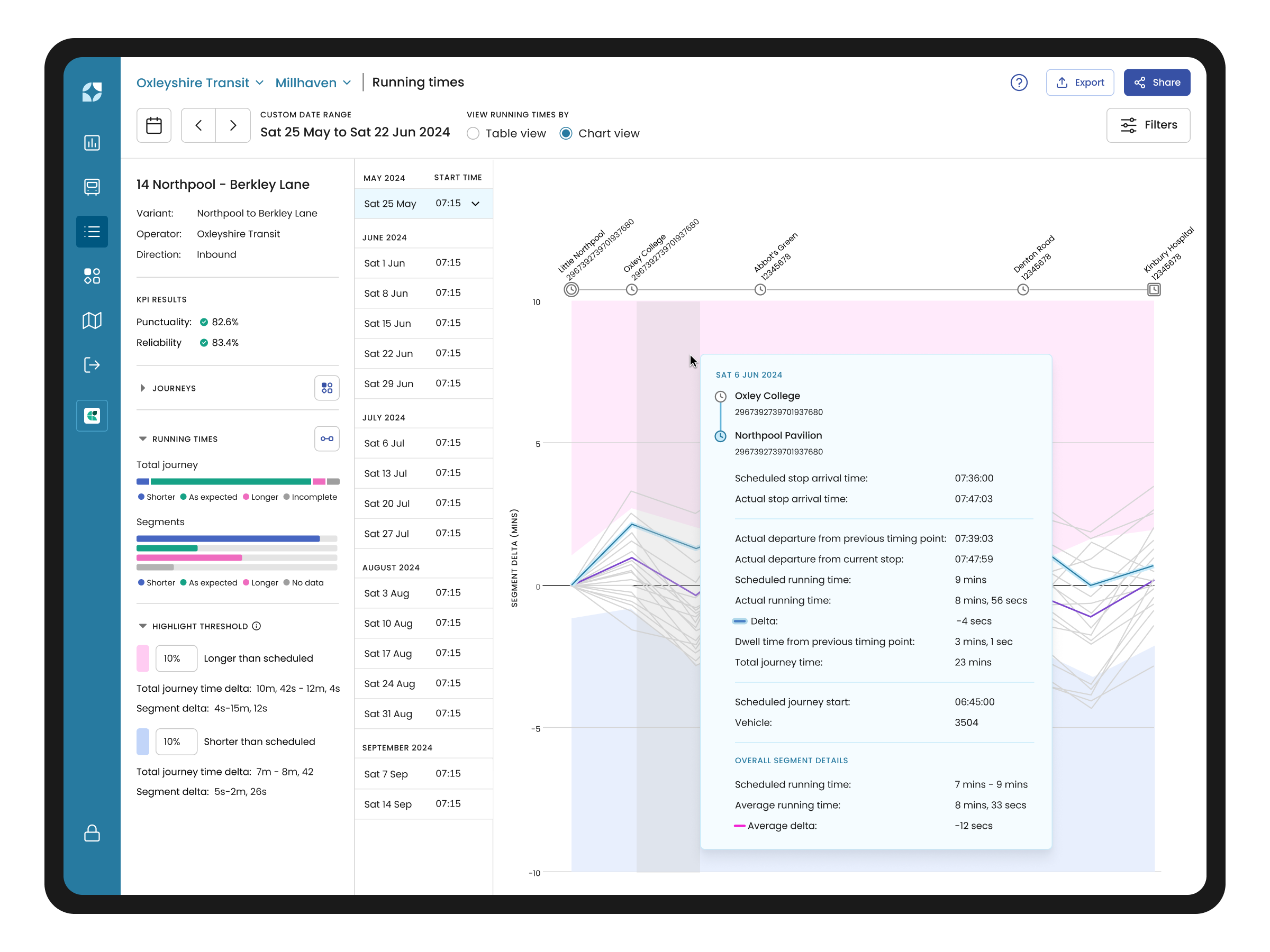
Task: Expand the JOURNEYS section
Action: coord(143,388)
